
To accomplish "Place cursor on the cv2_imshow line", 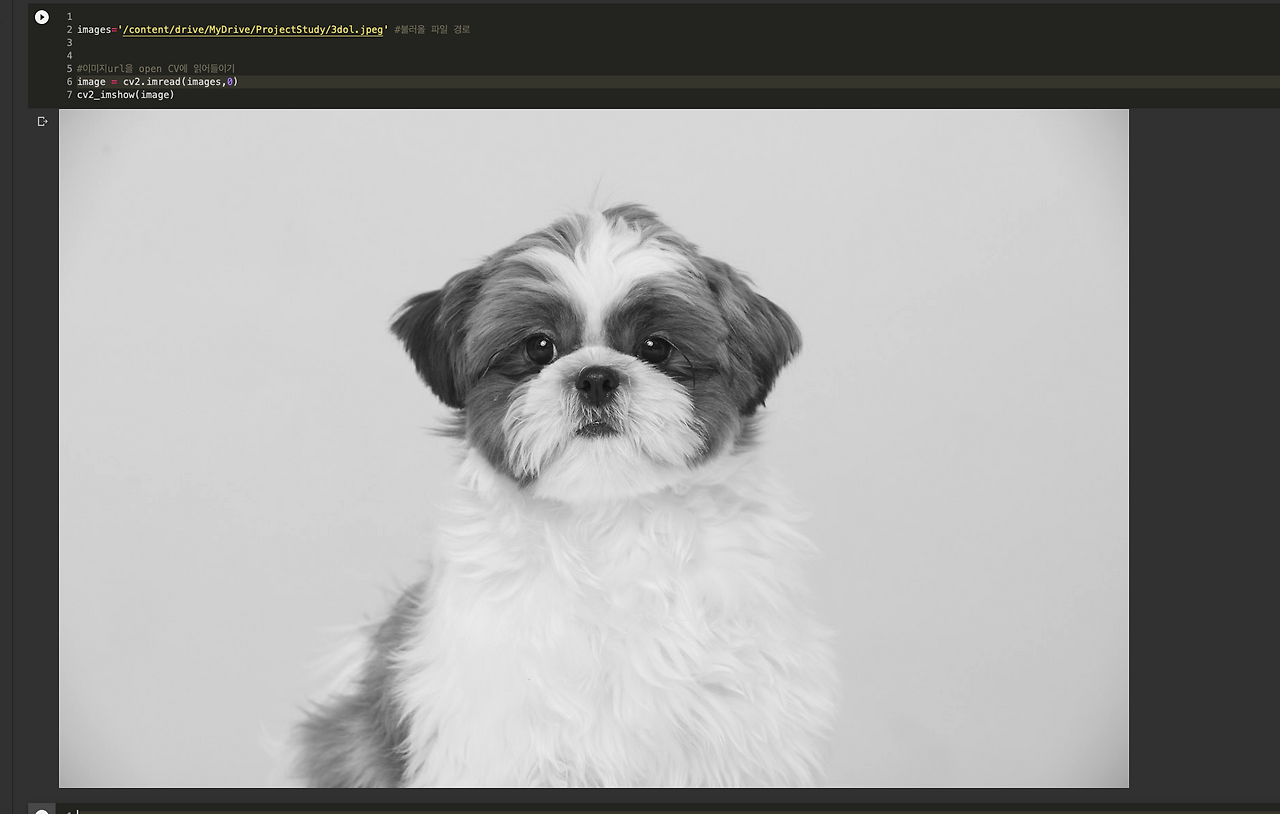I will point(125,94).
